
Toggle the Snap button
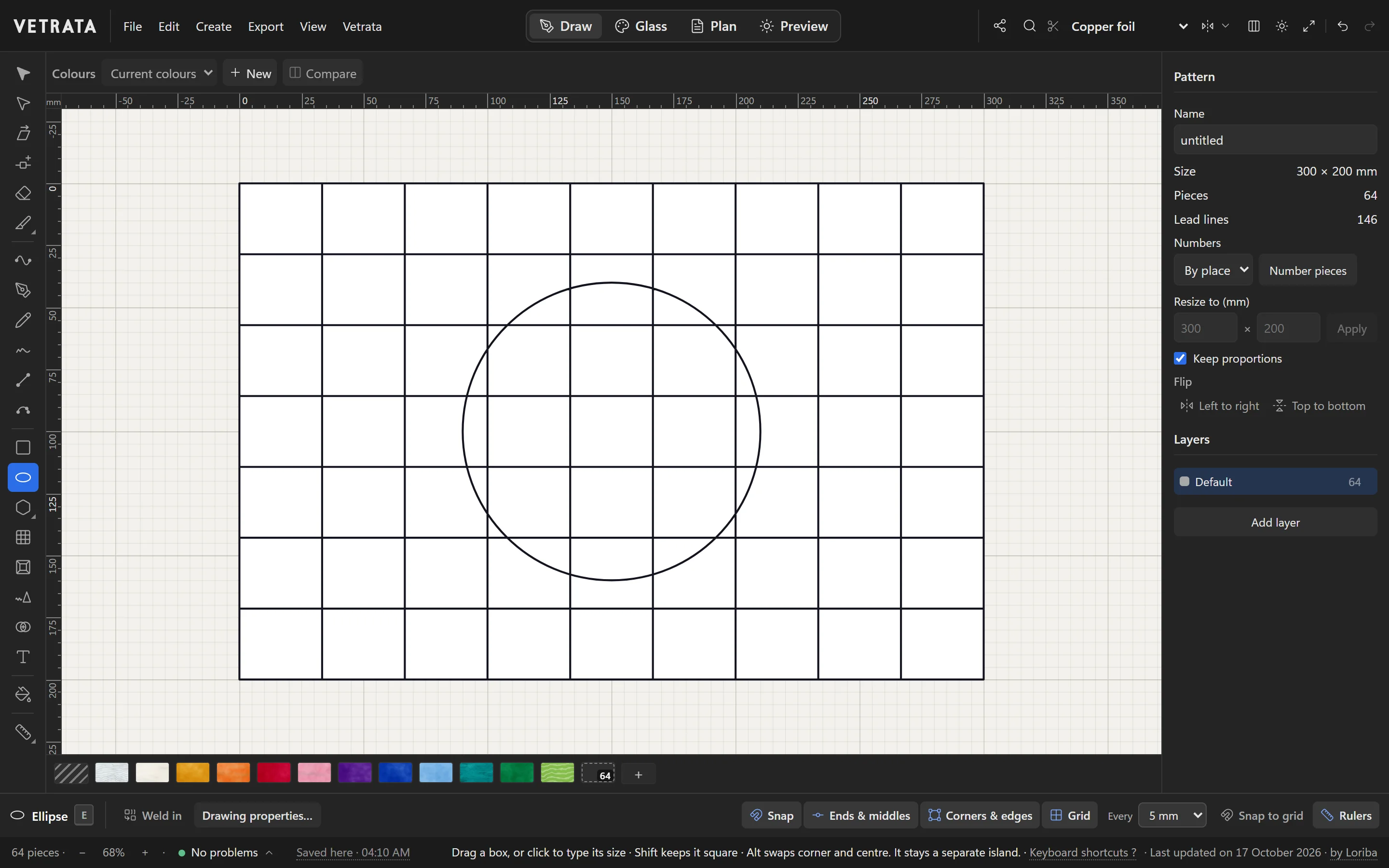(771, 815)
